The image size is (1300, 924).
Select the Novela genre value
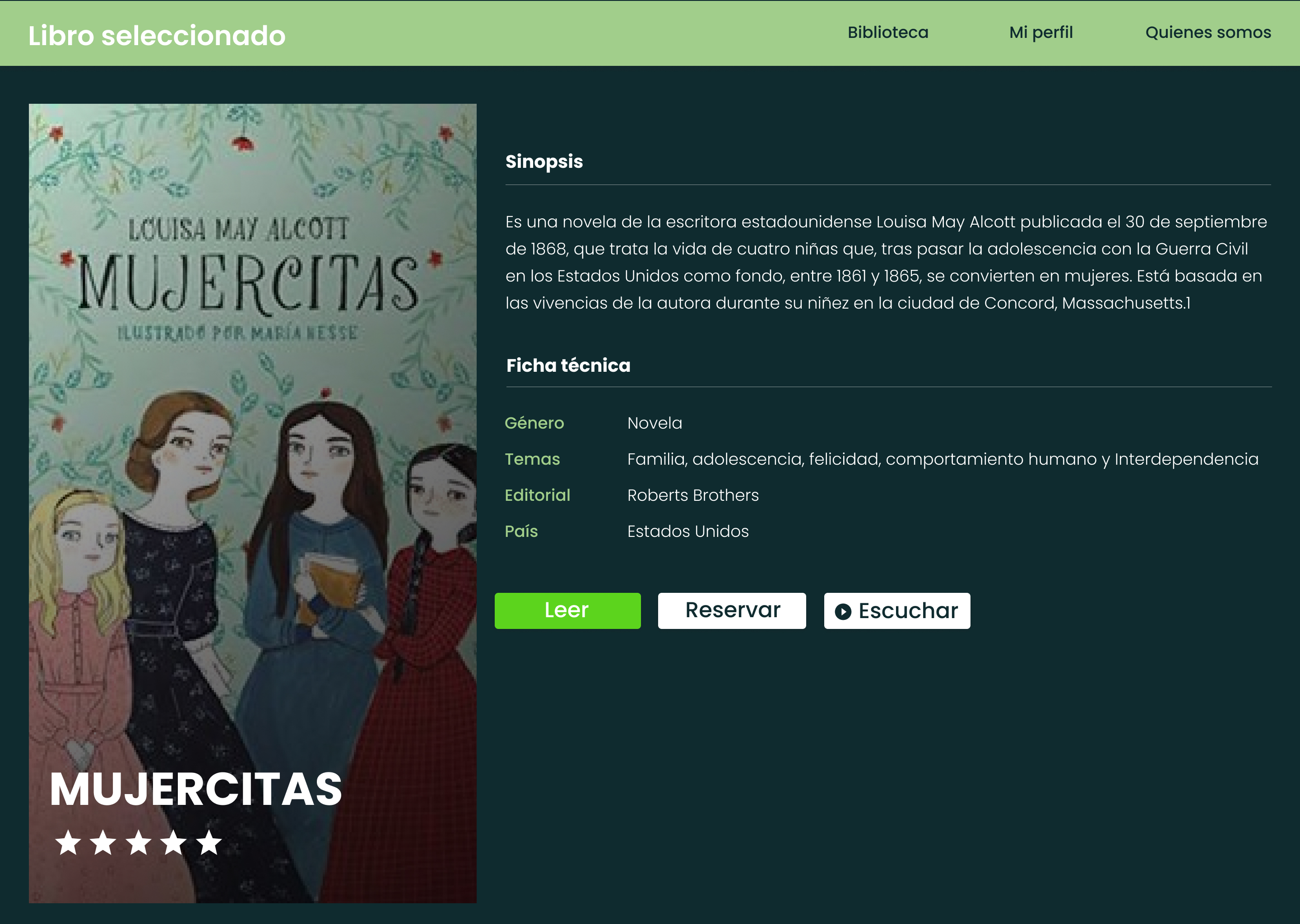click(654, 423)
